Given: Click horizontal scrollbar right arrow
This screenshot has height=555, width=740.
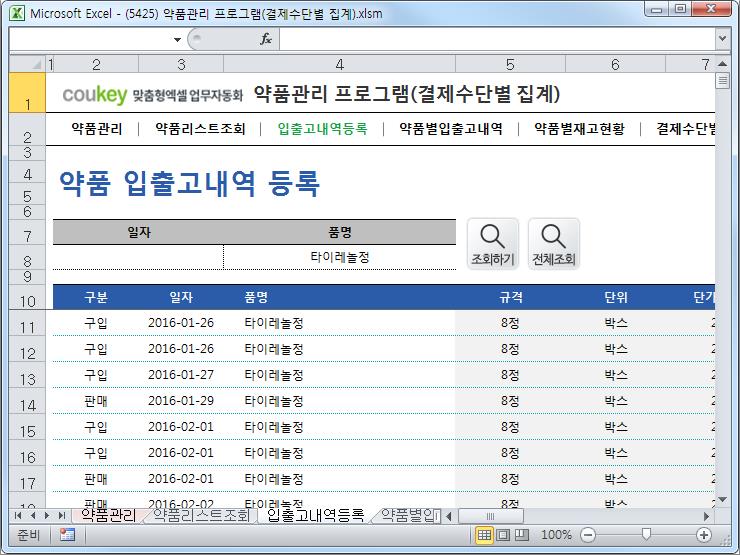Looking at the screenshot, I should (706, 516).
